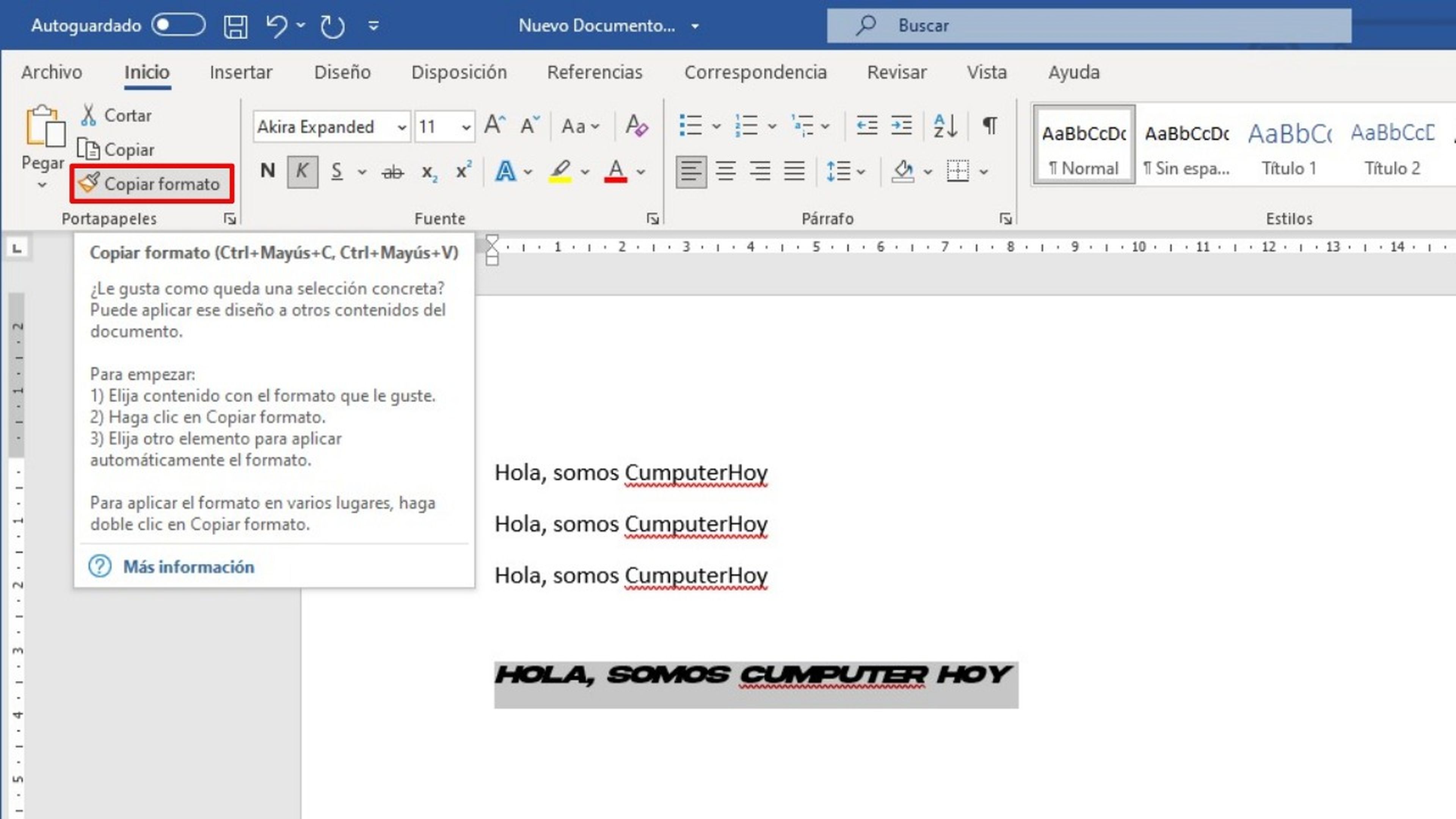The width and height of the screenshot is (1456, 819).
Task: Open the highlight color palette arrow
Action: pos(585,172)
